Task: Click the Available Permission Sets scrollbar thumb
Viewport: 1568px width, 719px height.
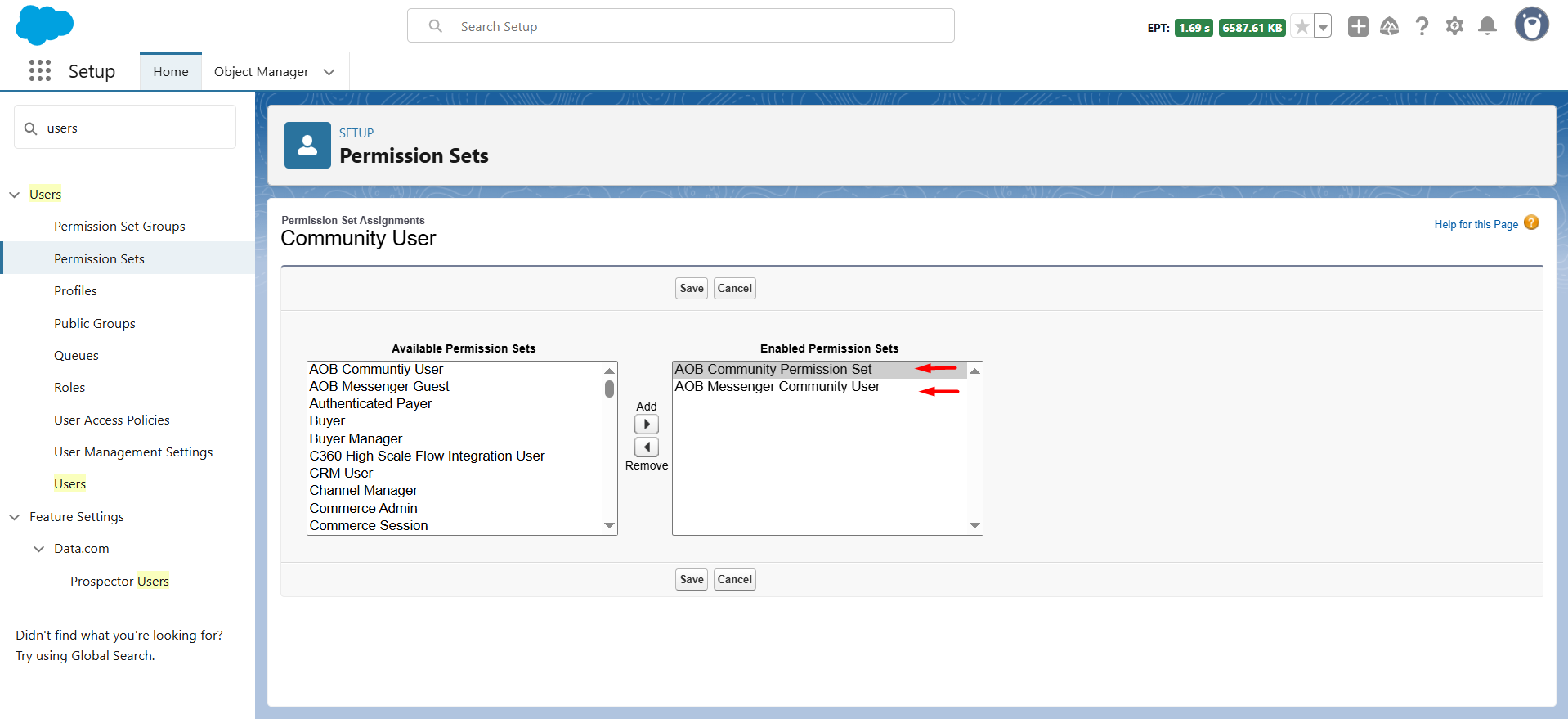Action: (609, 389)
